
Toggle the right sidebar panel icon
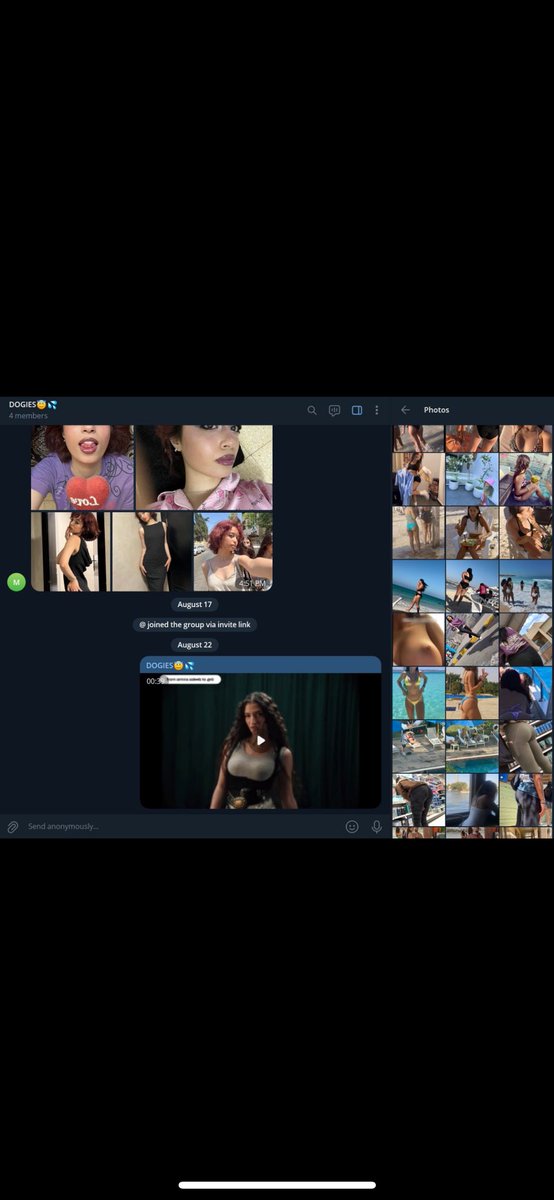[357, 410]
